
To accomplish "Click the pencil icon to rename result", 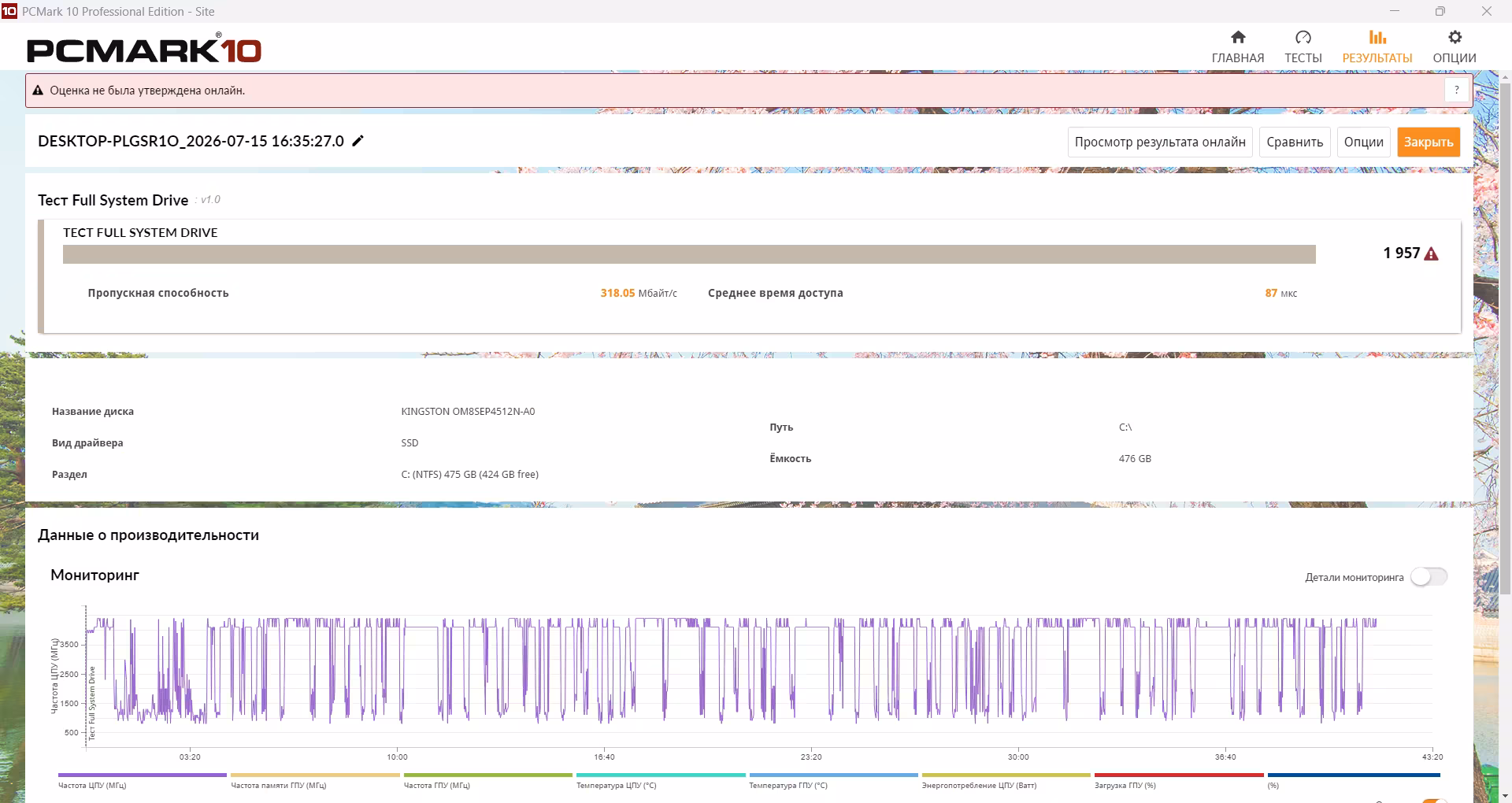I will pyautogui.click(x=358, y=141).
